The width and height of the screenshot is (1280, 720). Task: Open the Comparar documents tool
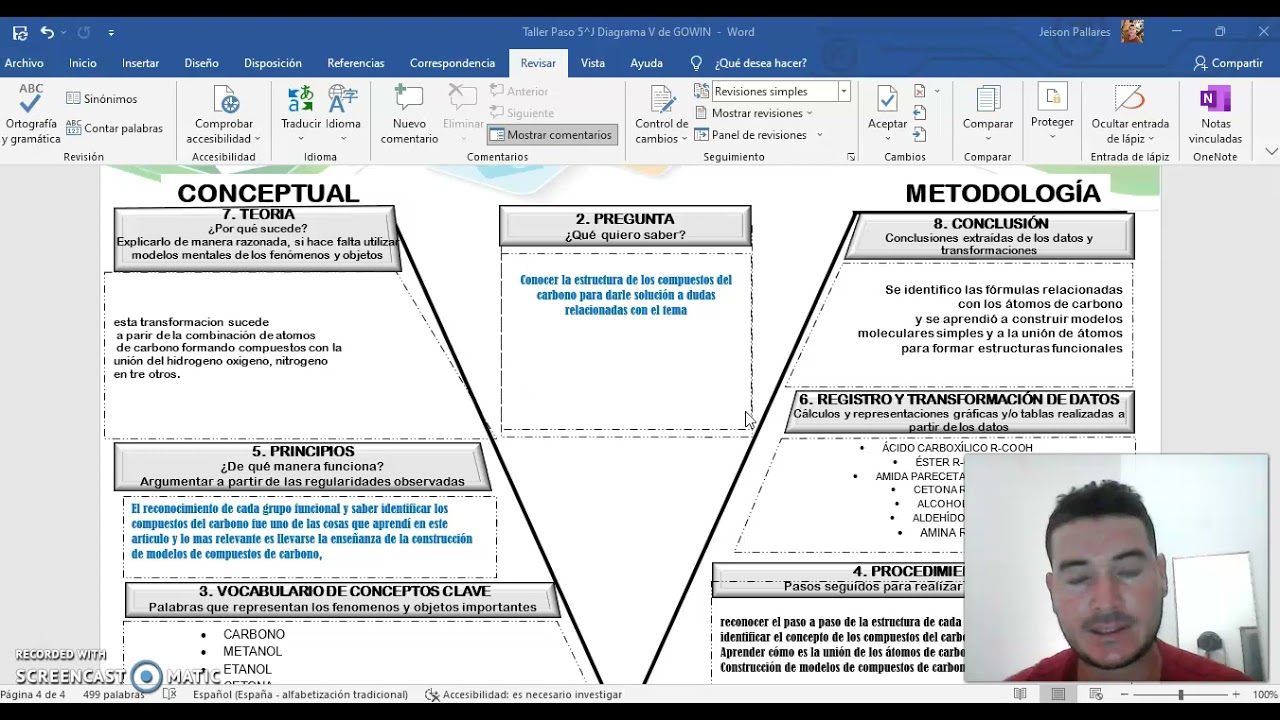[x=988, y=115]
